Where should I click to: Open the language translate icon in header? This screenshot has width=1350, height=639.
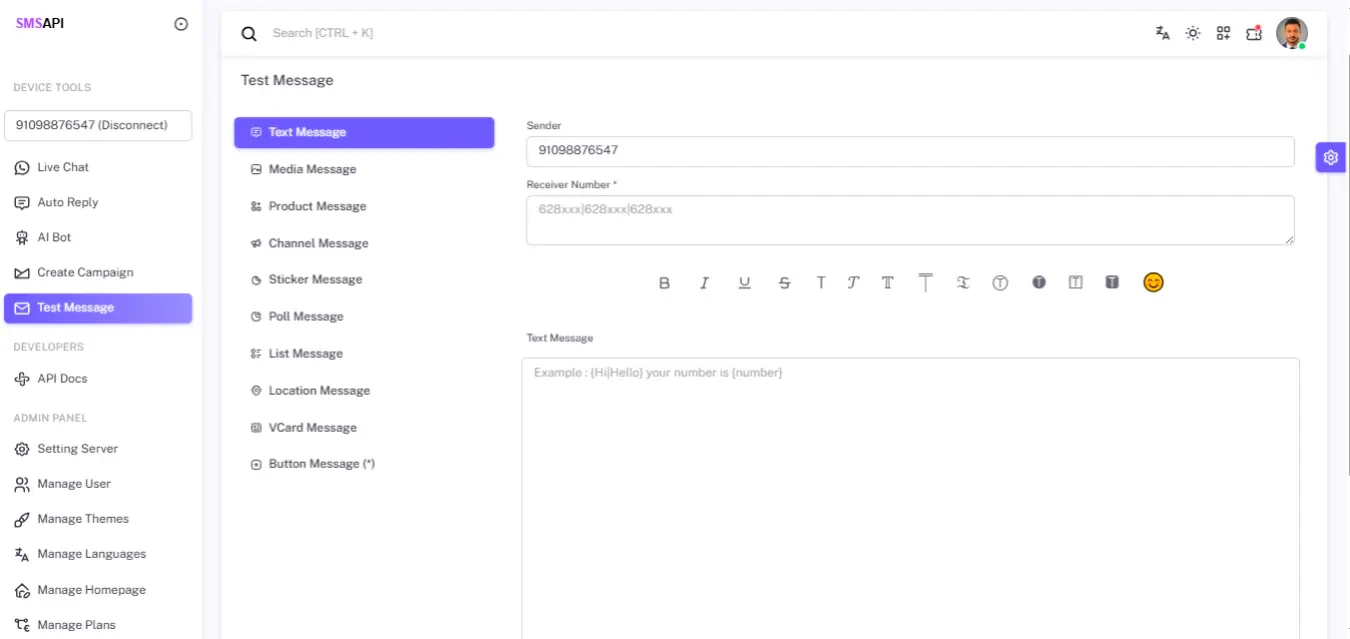click(1162, 33)
